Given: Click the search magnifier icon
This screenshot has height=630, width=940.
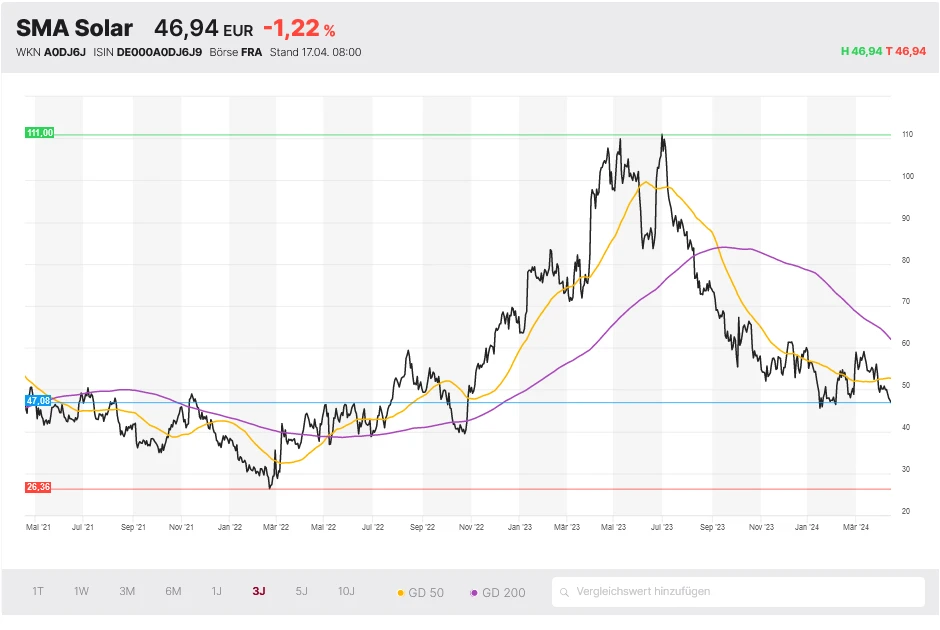Looking at the screenshot, I should point(566,592).
